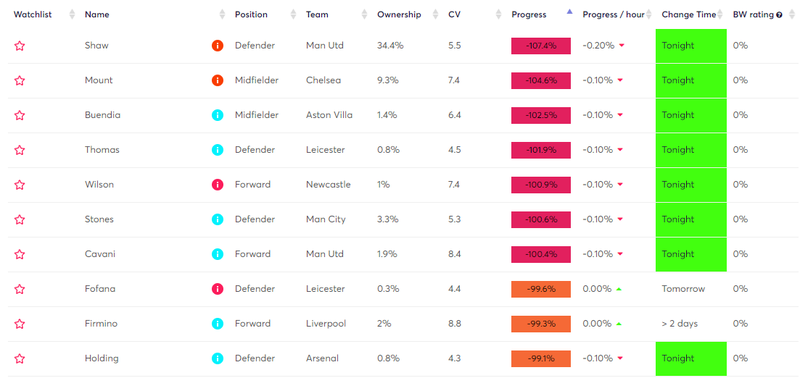Click the BW rating help question mark
Screen dimensions: 800x378
coord(779,15)
